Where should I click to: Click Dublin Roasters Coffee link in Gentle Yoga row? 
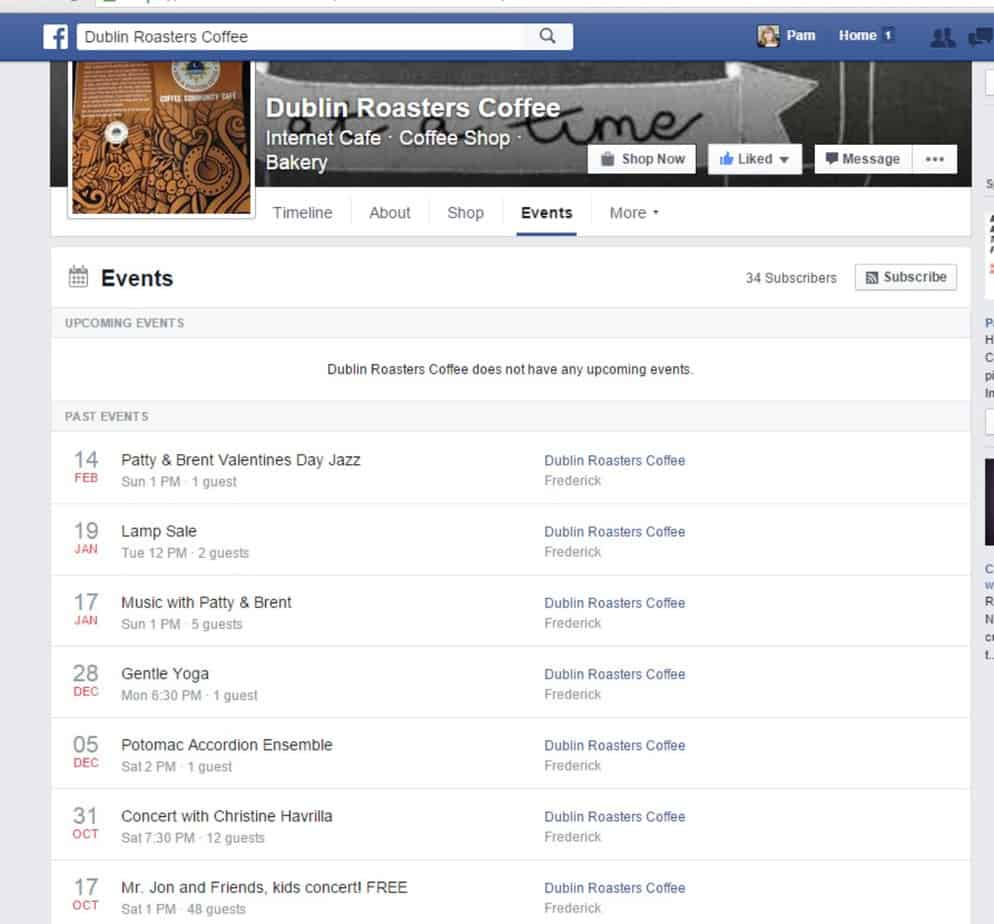point(614,674)
